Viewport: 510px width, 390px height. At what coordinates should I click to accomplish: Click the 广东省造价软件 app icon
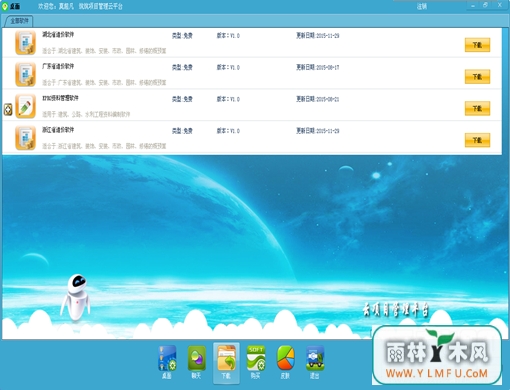25,75
